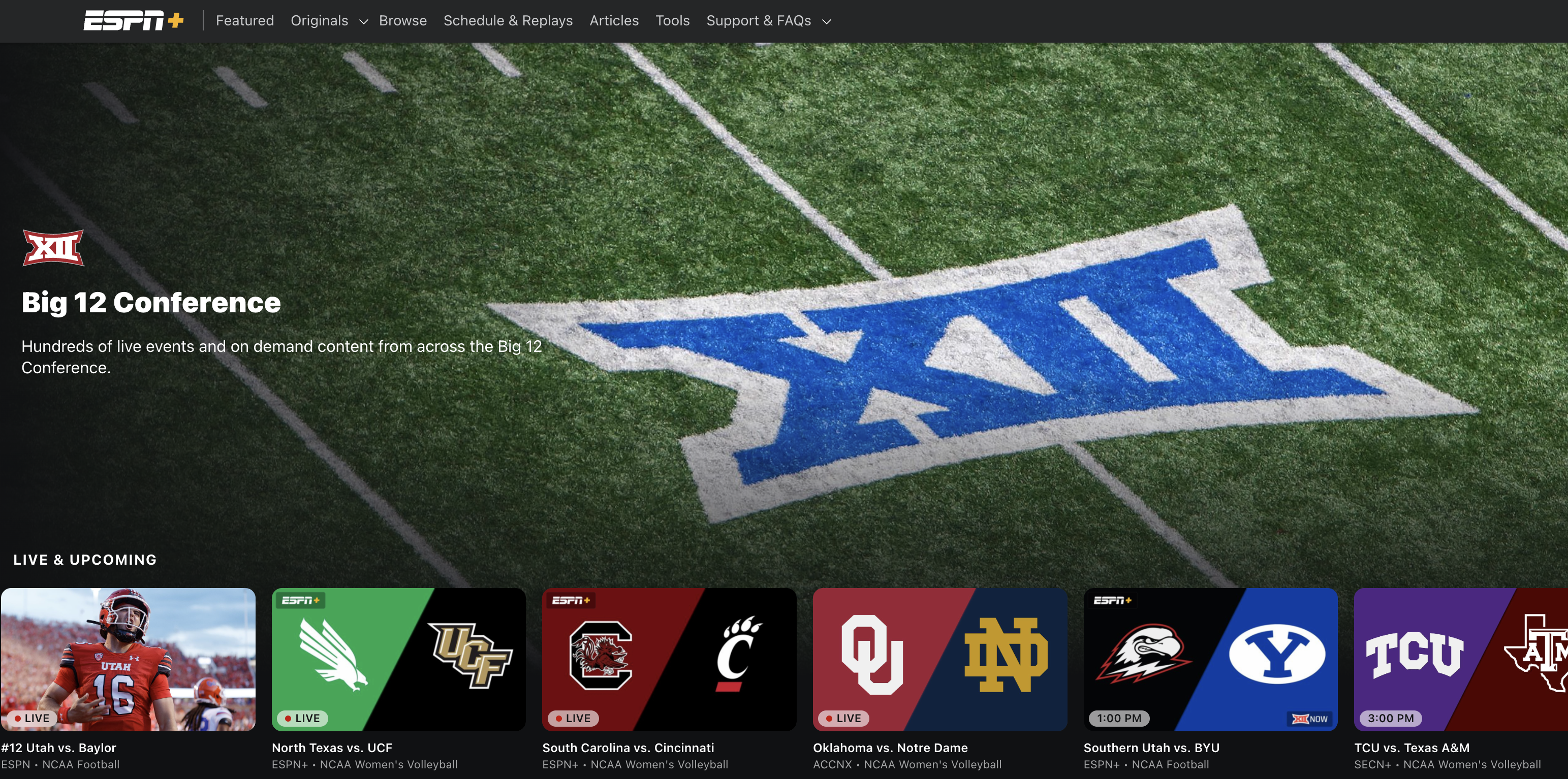Open the Tools page
Screen dimensions: 1568x779
point(672,21)
